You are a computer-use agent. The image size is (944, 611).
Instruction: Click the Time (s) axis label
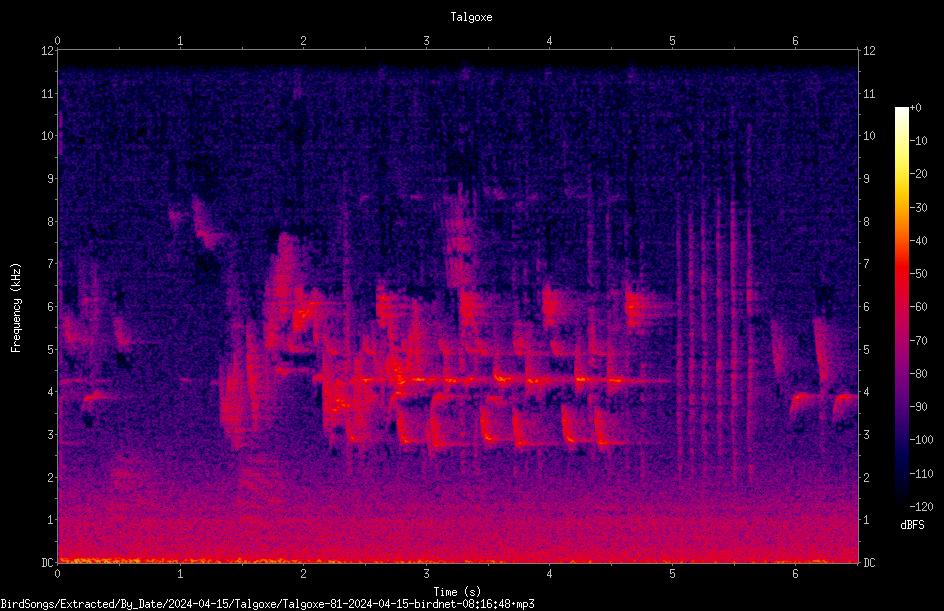click(x=457, y=592)
